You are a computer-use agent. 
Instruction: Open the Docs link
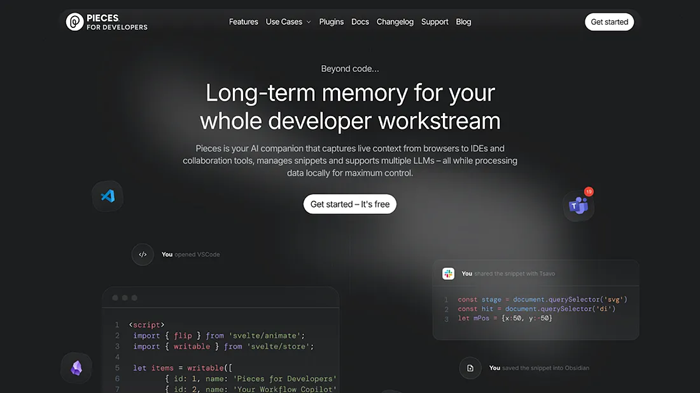pos(360,22)
